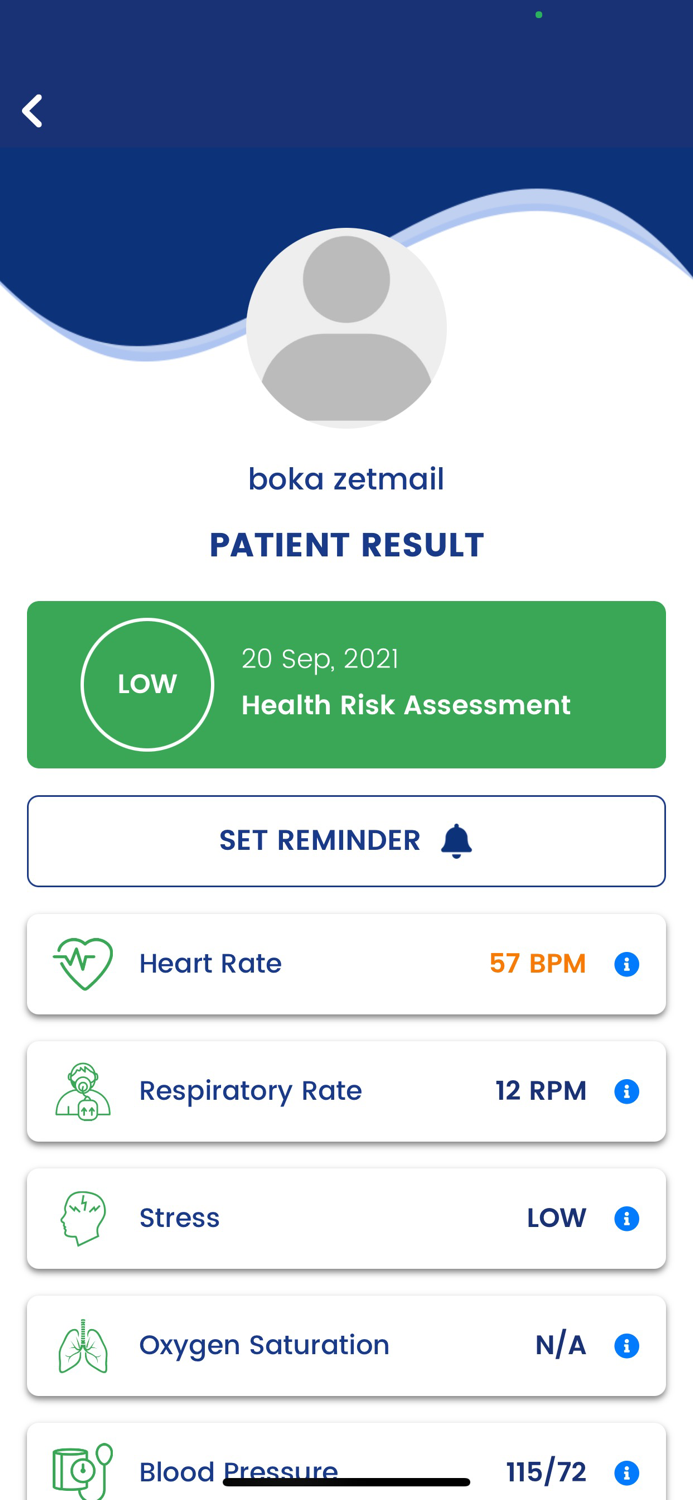
Task: Click the blood pressure monitor icon
Action: pos(83,1471)
